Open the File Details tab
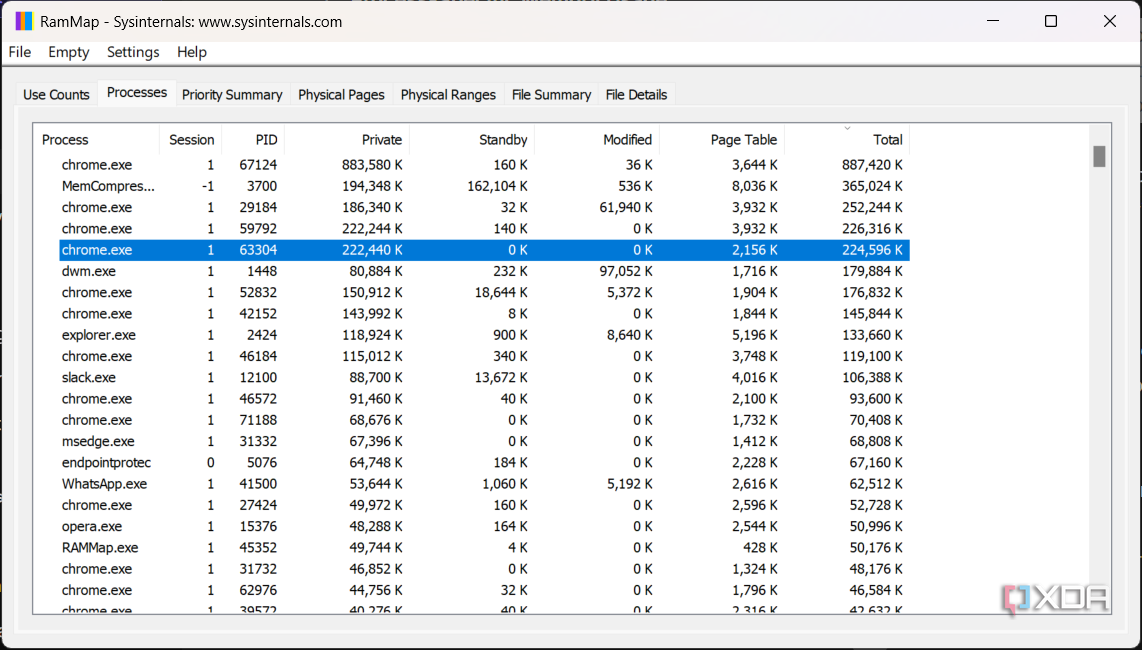 (x=636, y=95)
